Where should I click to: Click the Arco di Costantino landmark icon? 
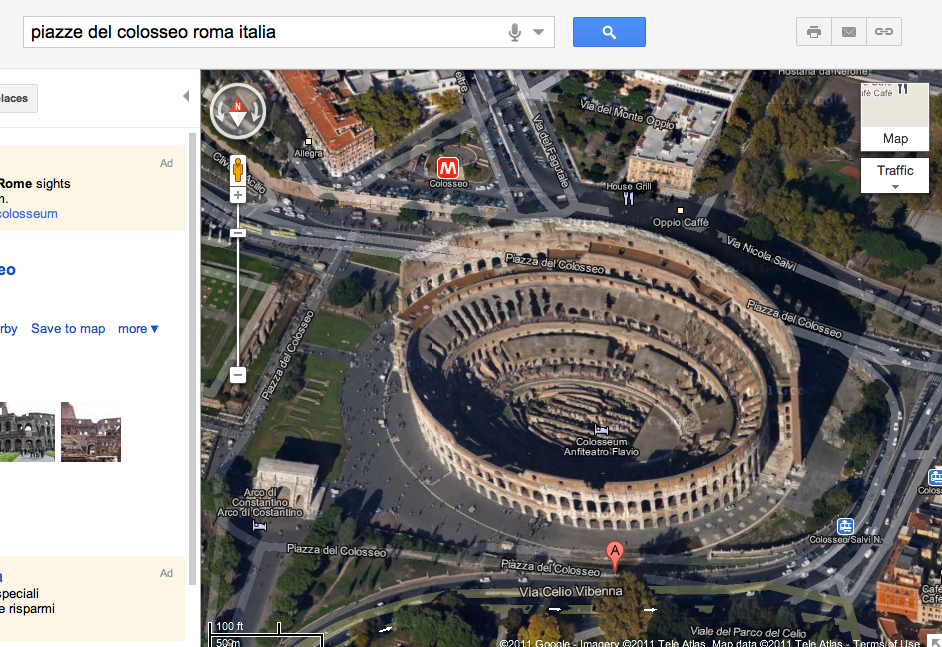tap(260, 526)
